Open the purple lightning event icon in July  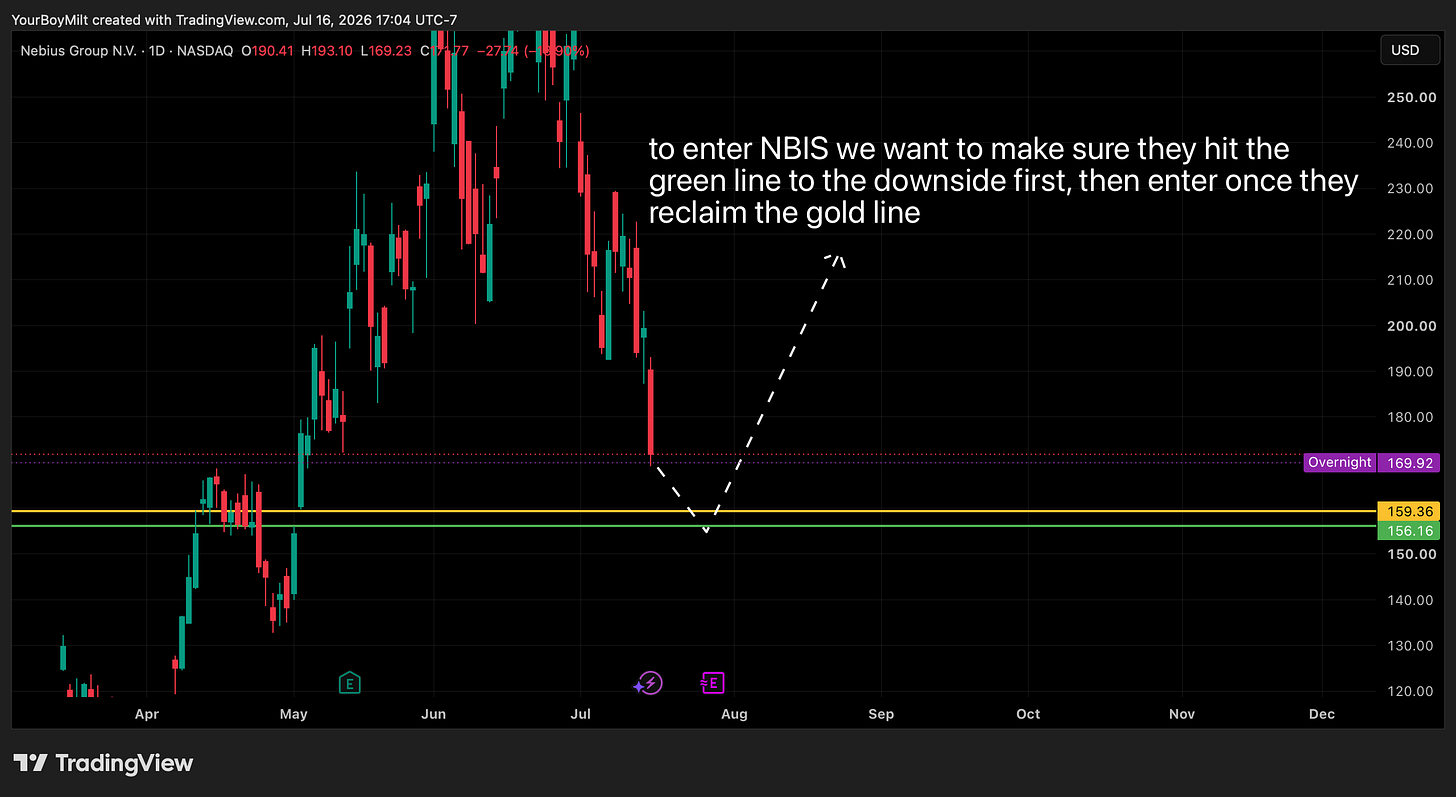click(648, 683)
